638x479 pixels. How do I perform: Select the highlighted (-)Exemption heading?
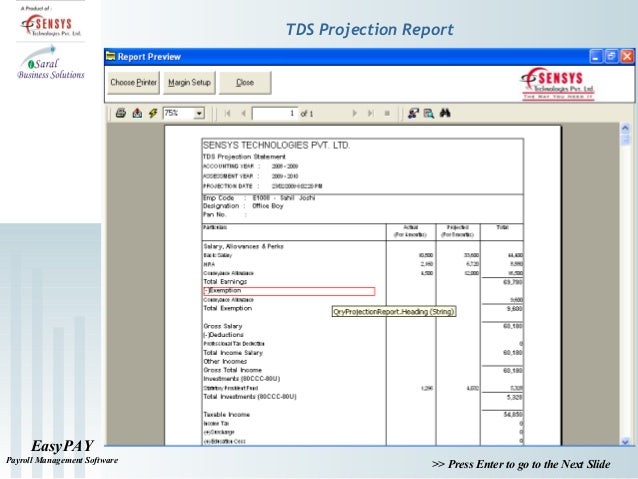289,291
